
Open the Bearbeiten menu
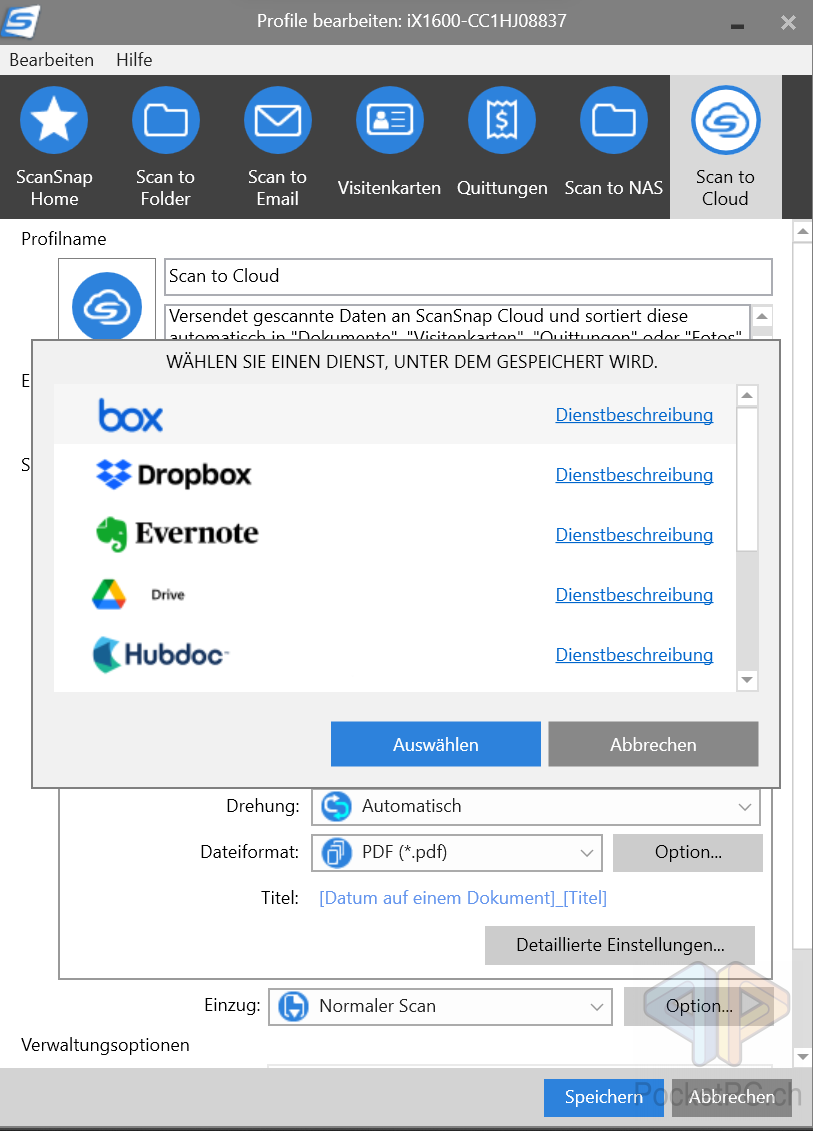pos(52,60)
